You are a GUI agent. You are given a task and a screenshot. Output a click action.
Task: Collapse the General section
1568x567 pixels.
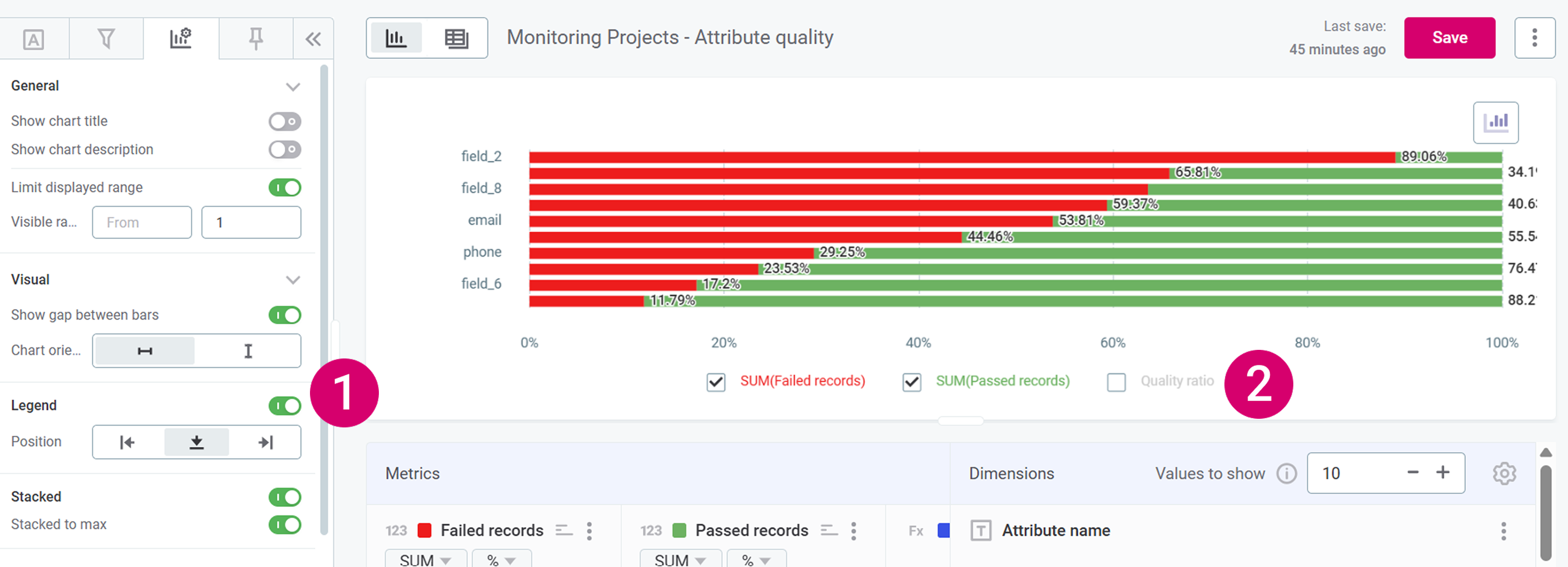(x=293, y=87)
